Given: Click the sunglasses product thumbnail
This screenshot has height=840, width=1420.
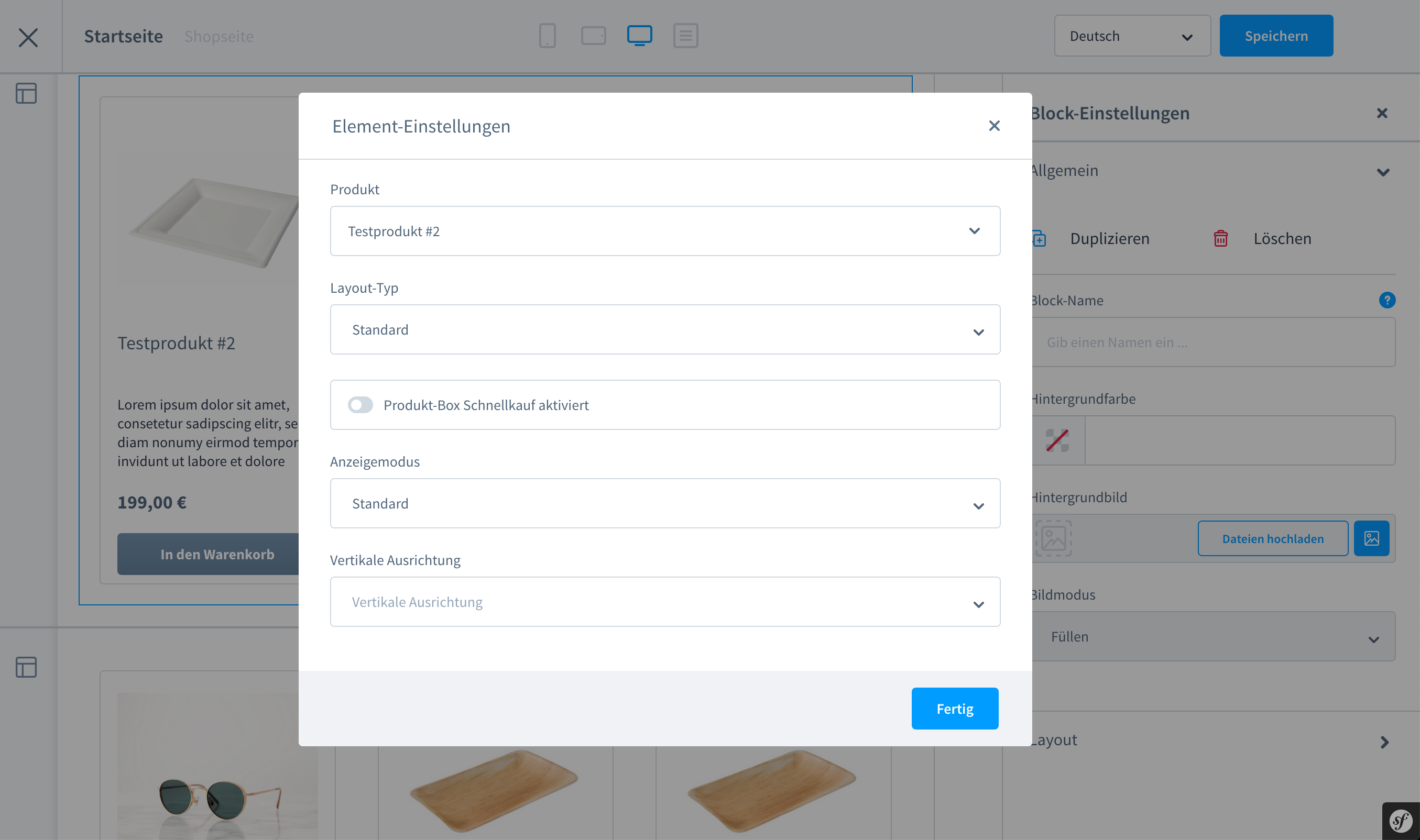Looking at the screenshot, I should (x=217, y=766).
